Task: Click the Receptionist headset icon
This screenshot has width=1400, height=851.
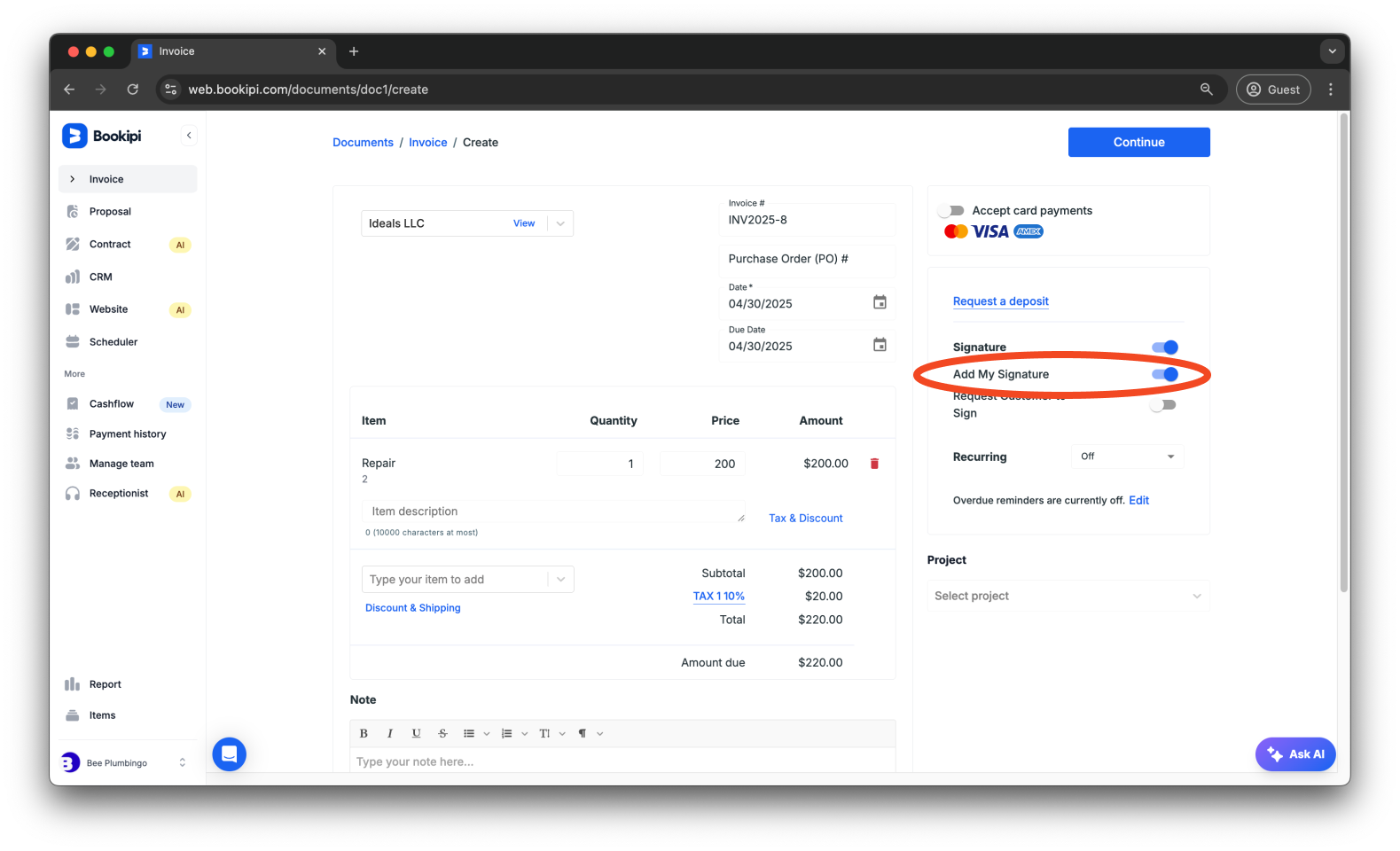Action: pos(73,493)
